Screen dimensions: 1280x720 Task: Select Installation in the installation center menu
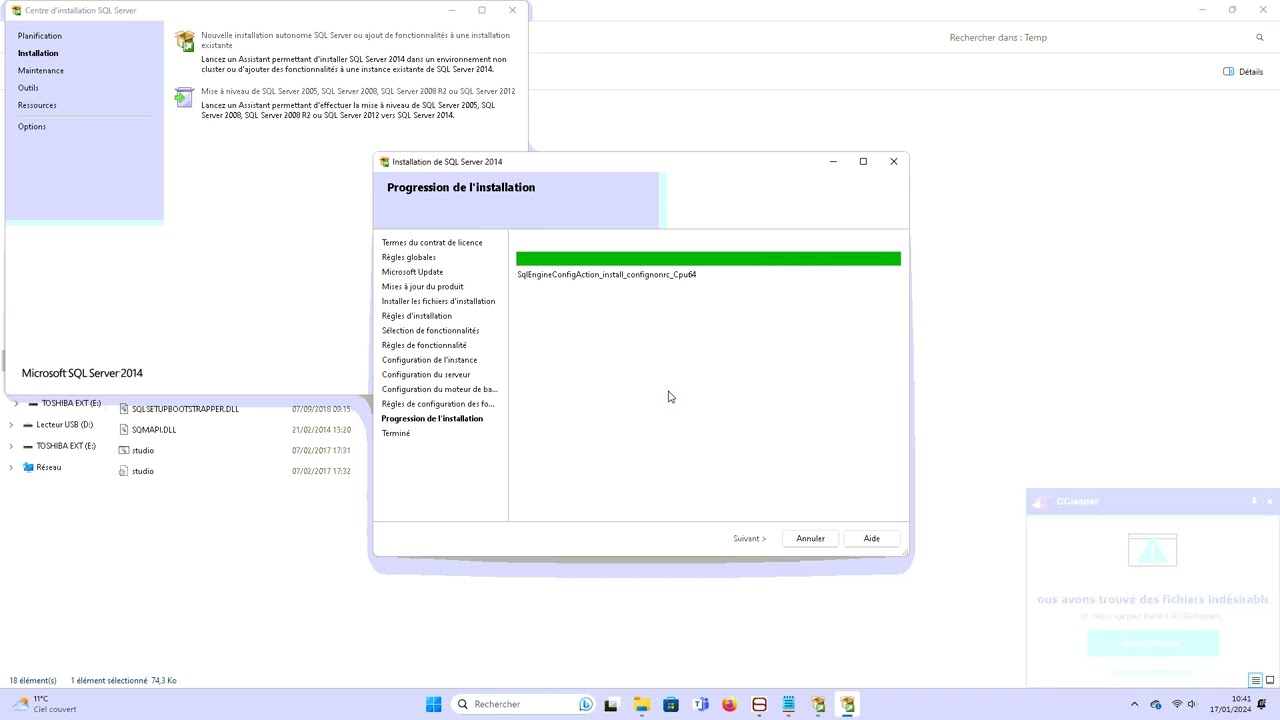[x=38, y=53]
